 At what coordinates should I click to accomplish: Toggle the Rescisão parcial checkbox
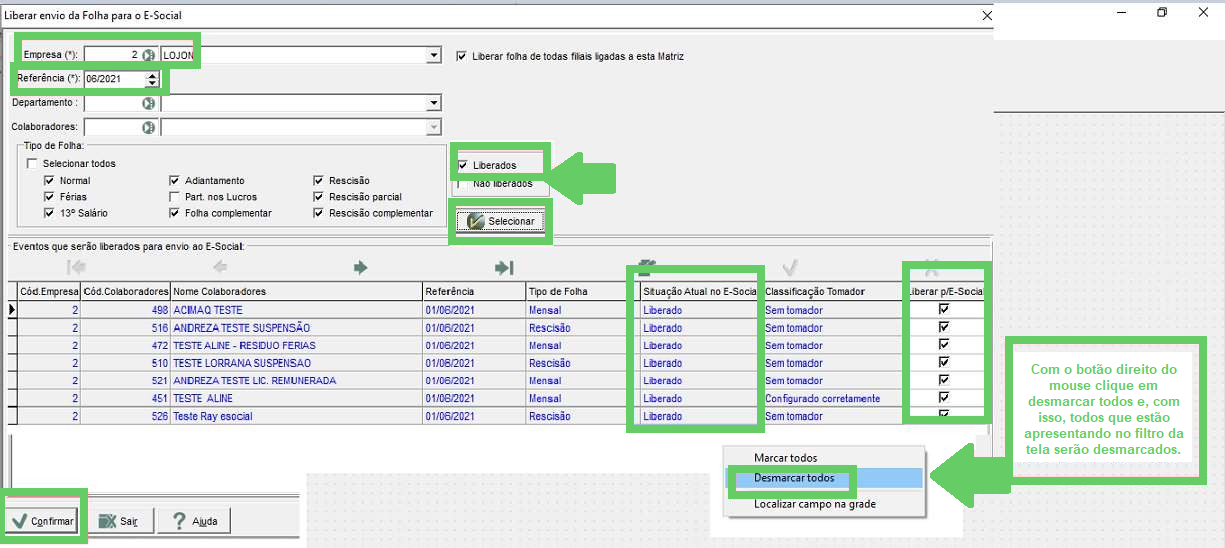pos(319,197)
